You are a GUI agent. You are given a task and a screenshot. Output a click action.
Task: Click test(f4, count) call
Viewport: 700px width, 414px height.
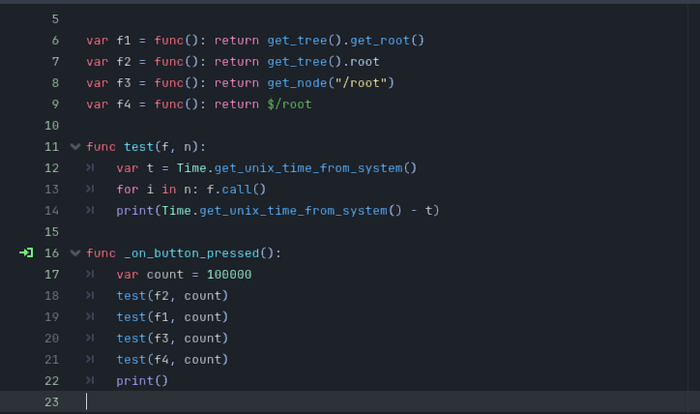(x=172, y=360)
